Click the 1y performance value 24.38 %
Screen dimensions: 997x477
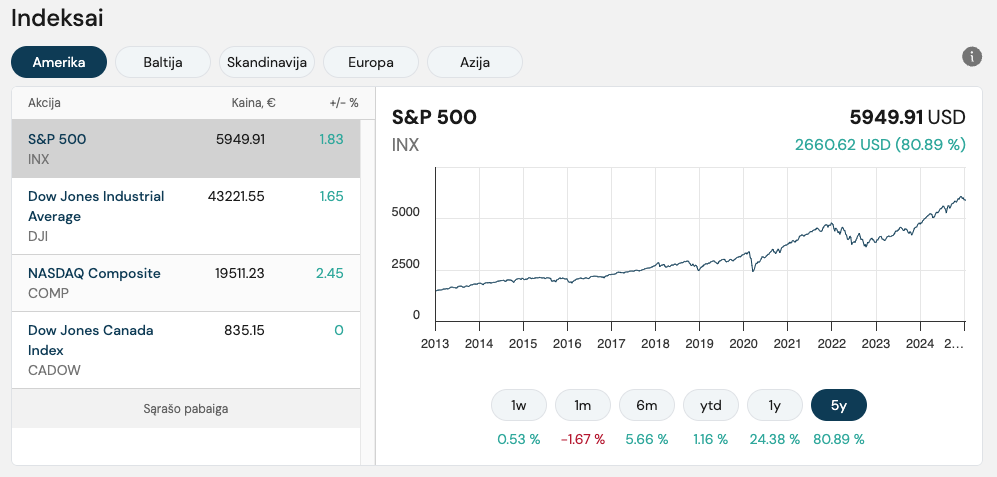(x=774, y=439)
